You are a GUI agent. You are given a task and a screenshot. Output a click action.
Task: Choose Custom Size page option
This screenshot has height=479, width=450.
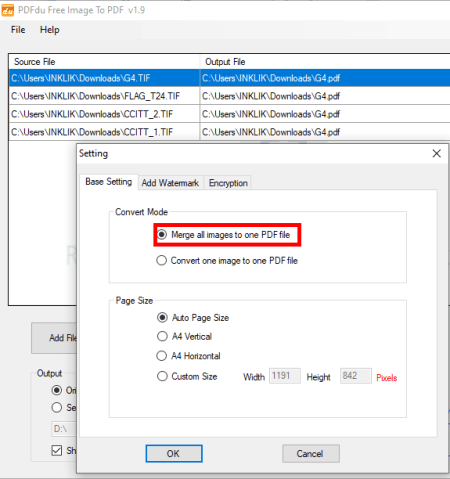click(187, 376)
